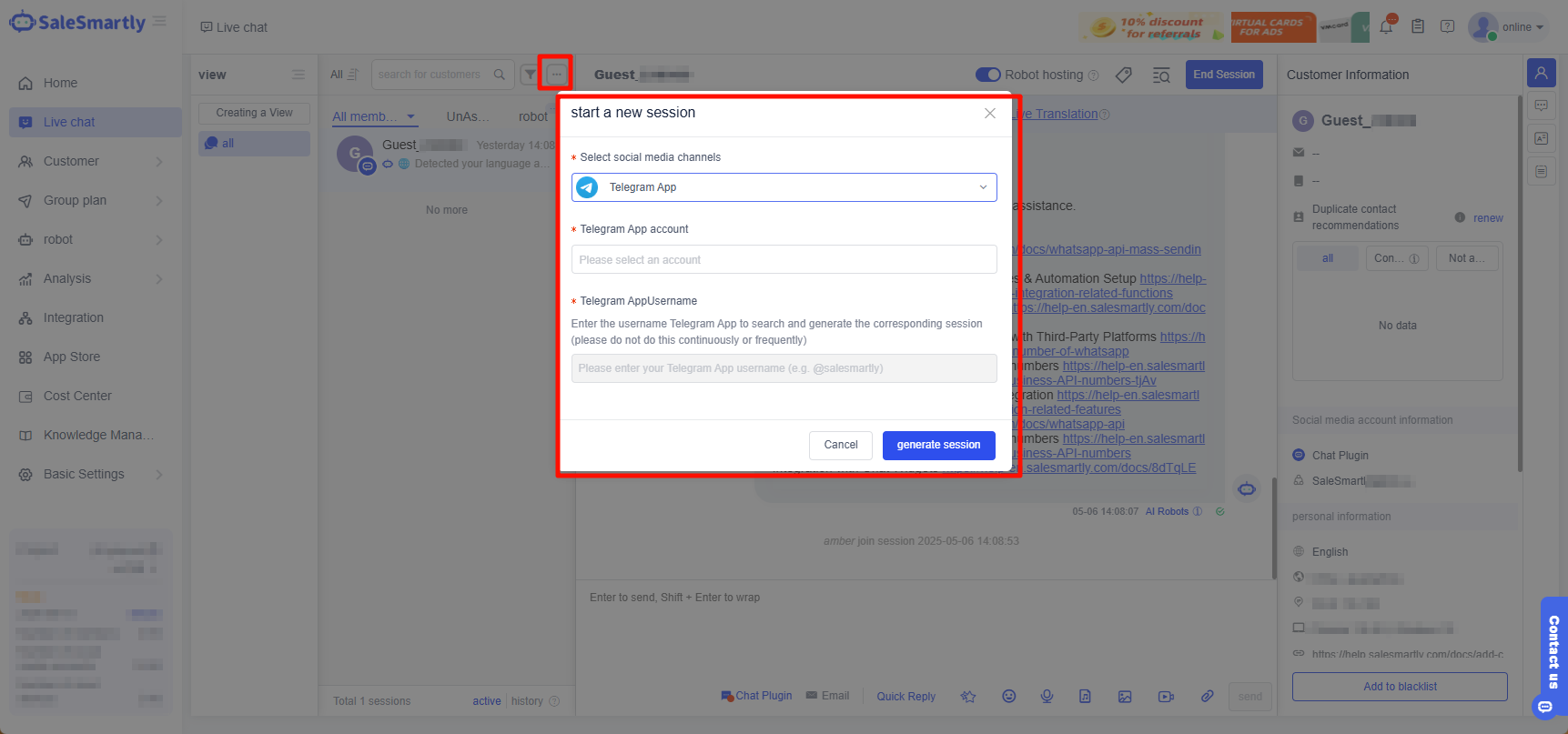Click the image upload icon
1568x734 pixels.
click(1125, 696)
